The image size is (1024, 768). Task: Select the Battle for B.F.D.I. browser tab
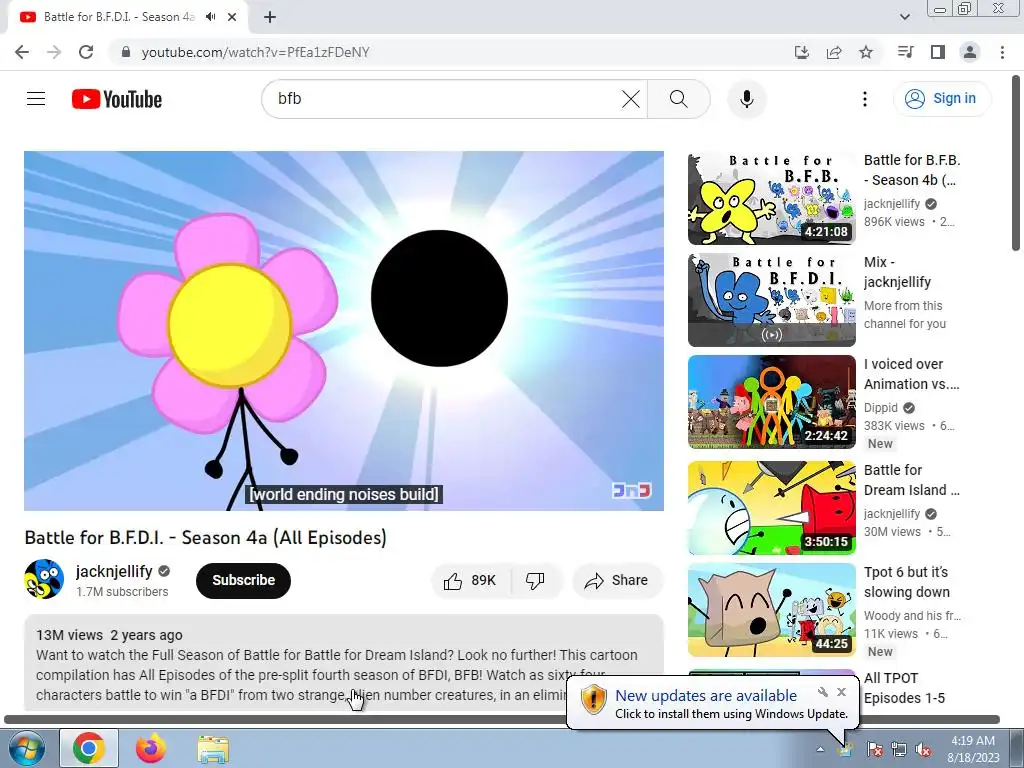pyautogui.click(x=119, y=17)
